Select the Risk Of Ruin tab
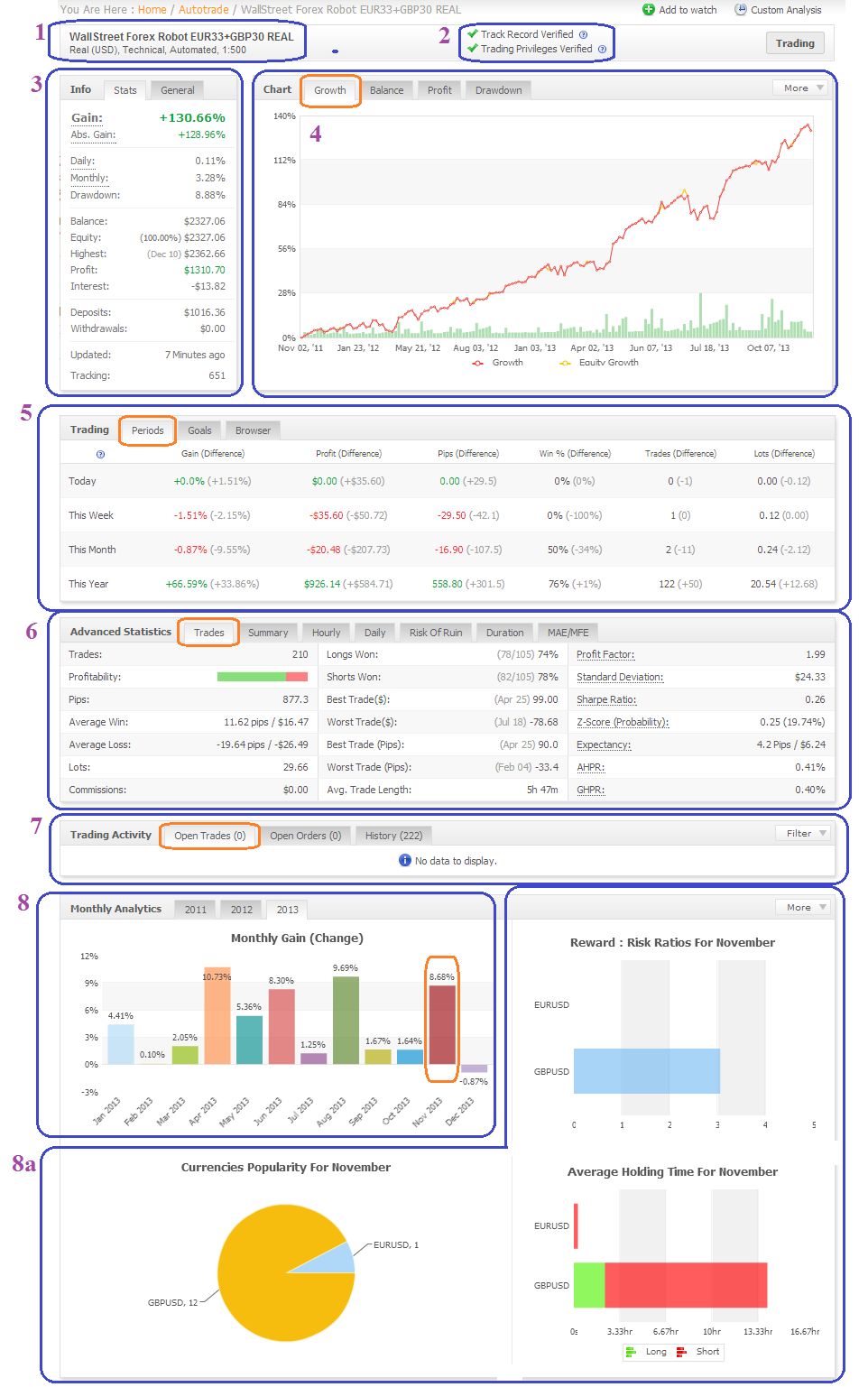 click(436, 633)
